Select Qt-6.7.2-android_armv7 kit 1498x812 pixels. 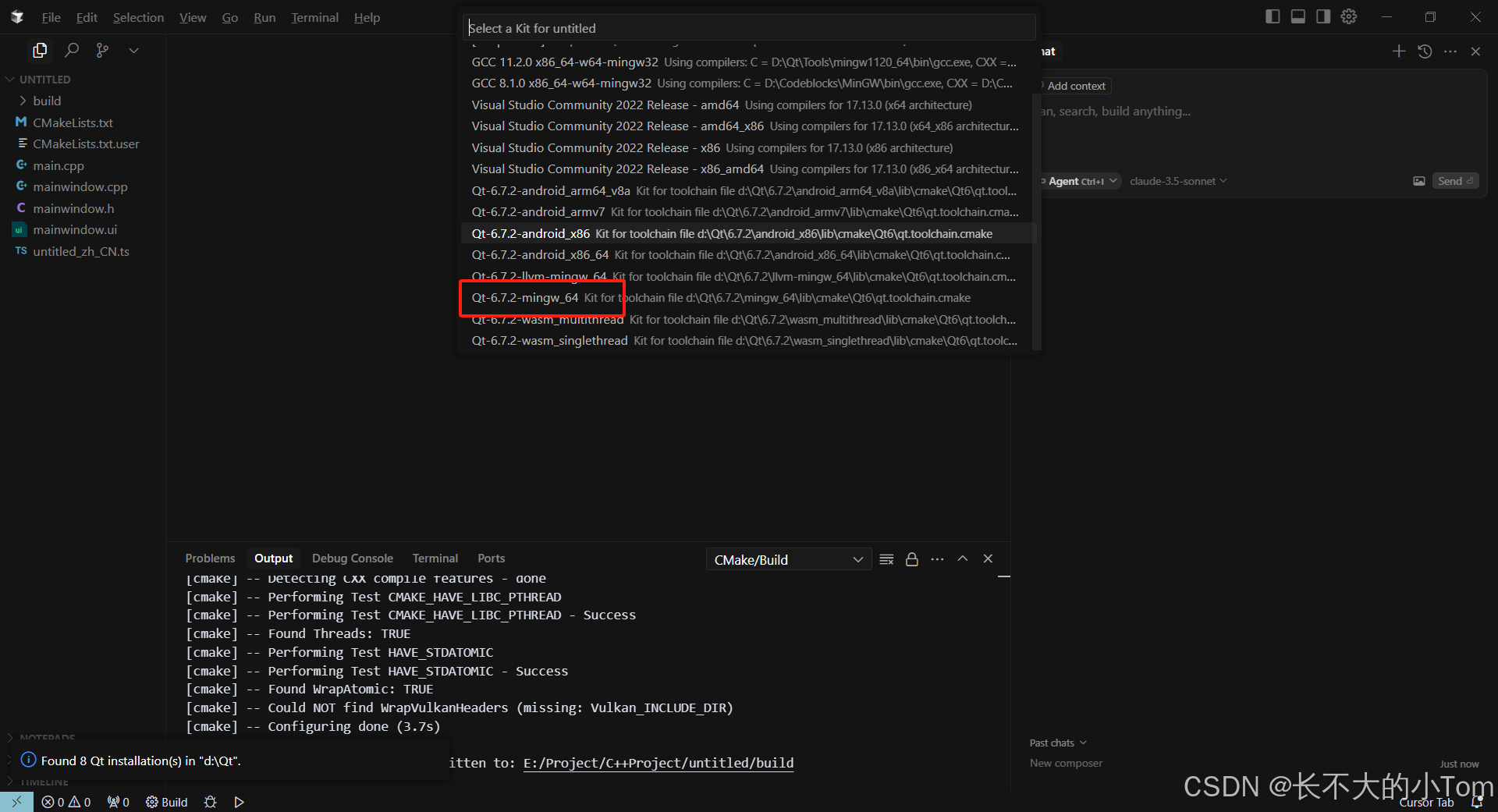click(x=747, y=212)
